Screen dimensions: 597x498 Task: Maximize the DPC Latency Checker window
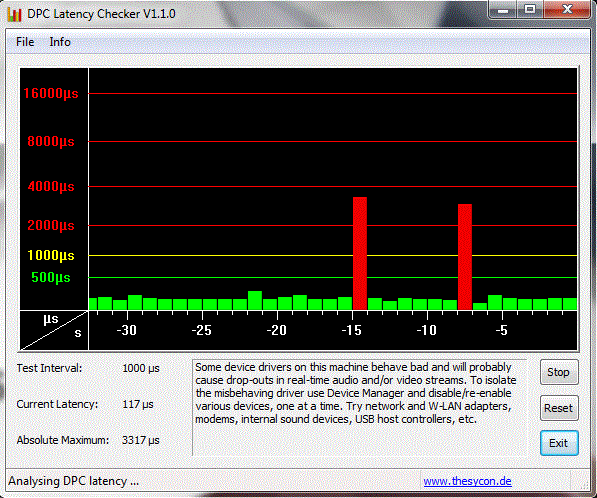(530, 9)
